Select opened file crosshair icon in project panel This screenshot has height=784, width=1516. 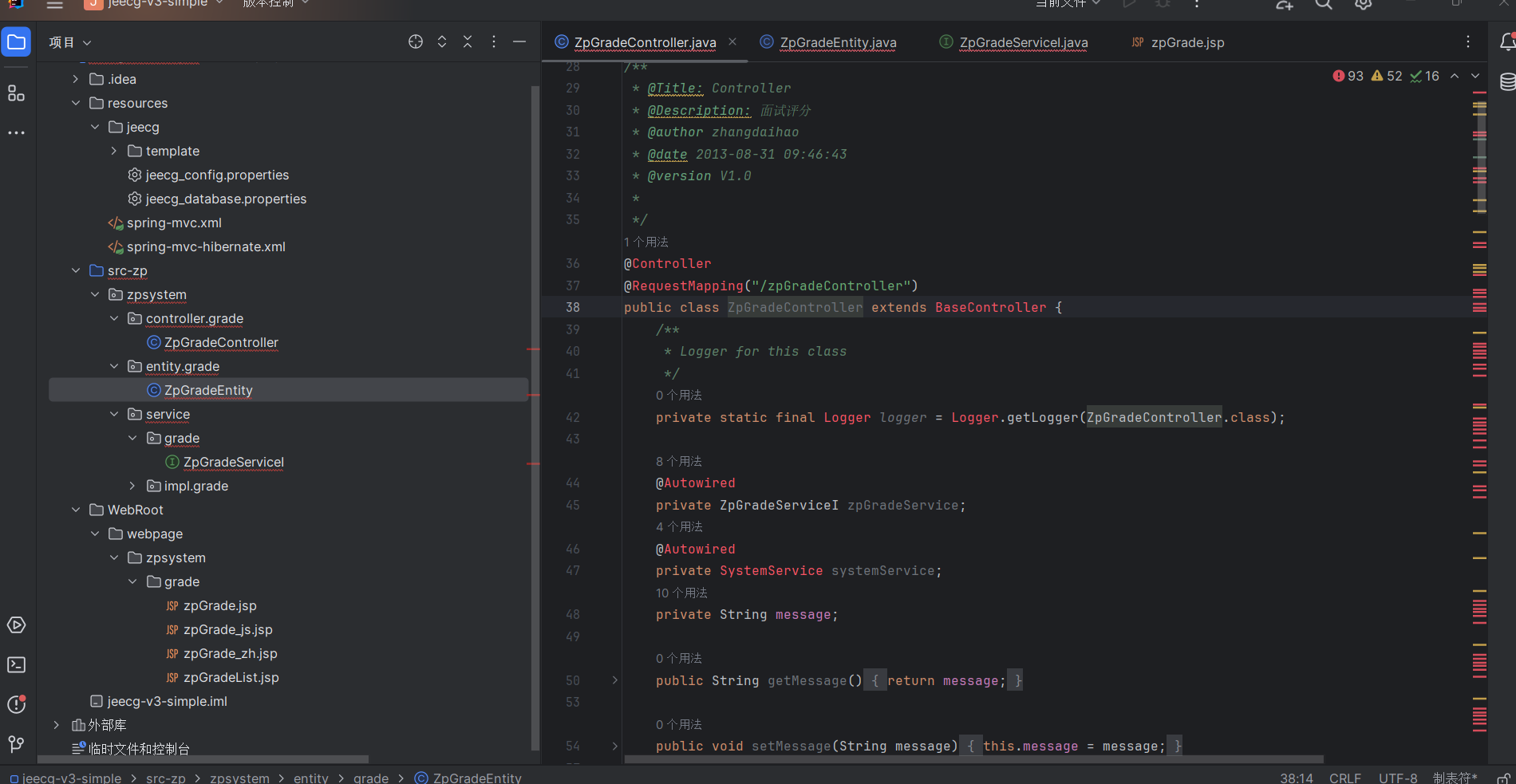(416, 42)
